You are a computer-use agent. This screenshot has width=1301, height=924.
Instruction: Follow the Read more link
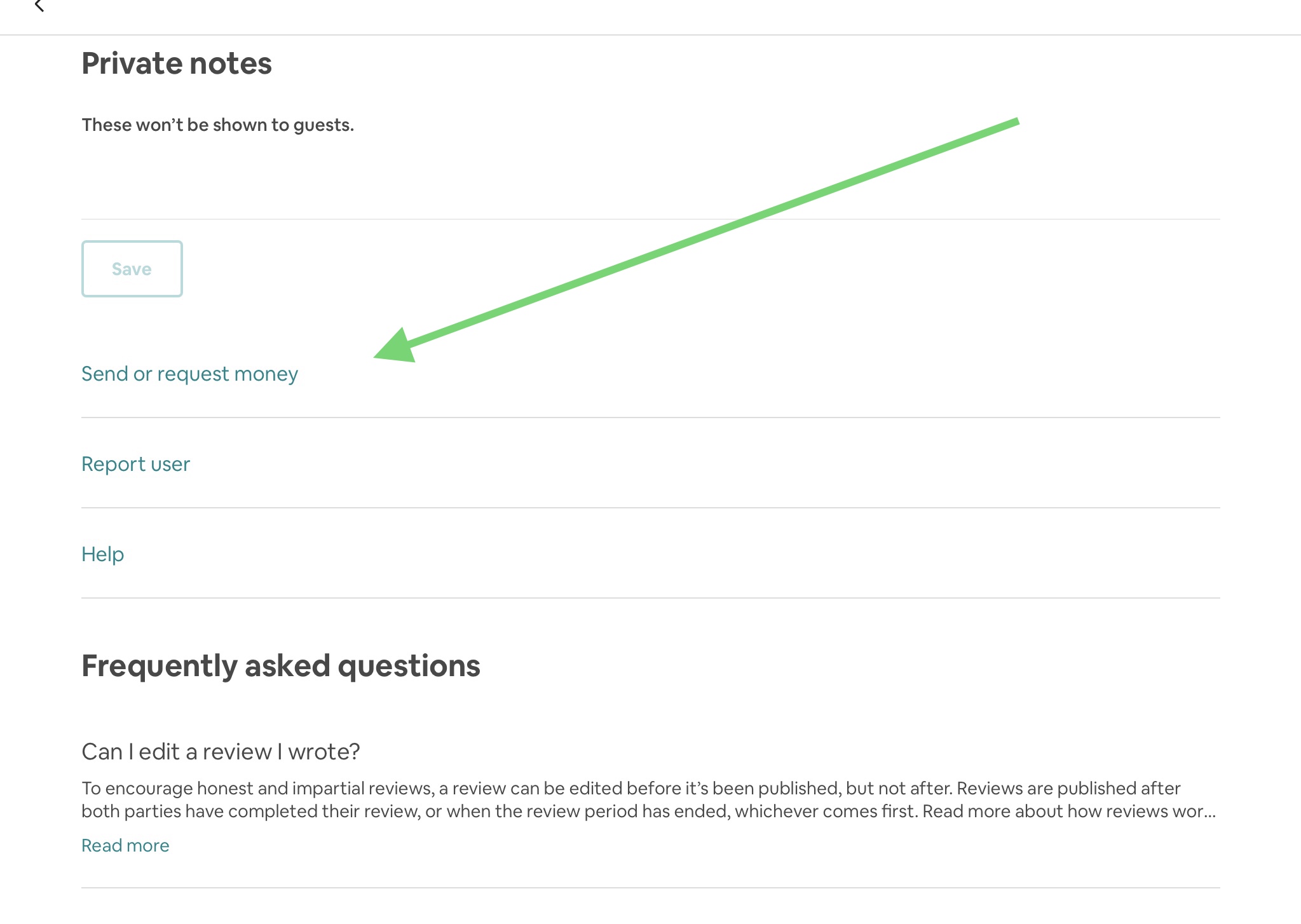[125, 845]
